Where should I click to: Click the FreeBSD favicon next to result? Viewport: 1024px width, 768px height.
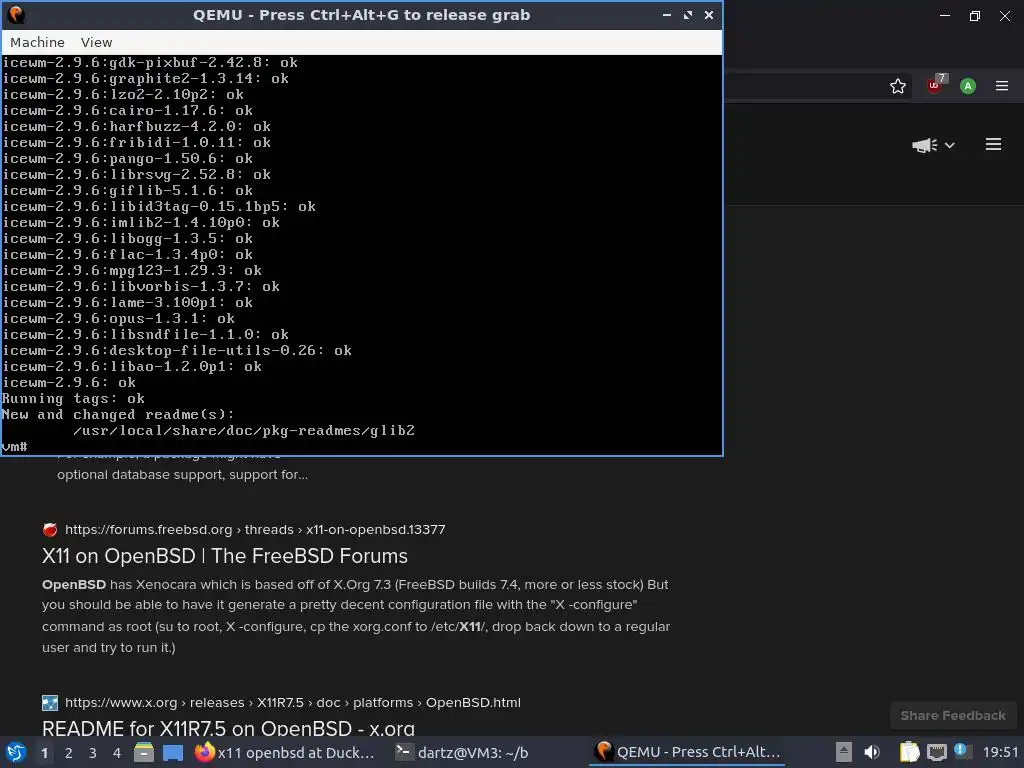click(x=50, y=530)
